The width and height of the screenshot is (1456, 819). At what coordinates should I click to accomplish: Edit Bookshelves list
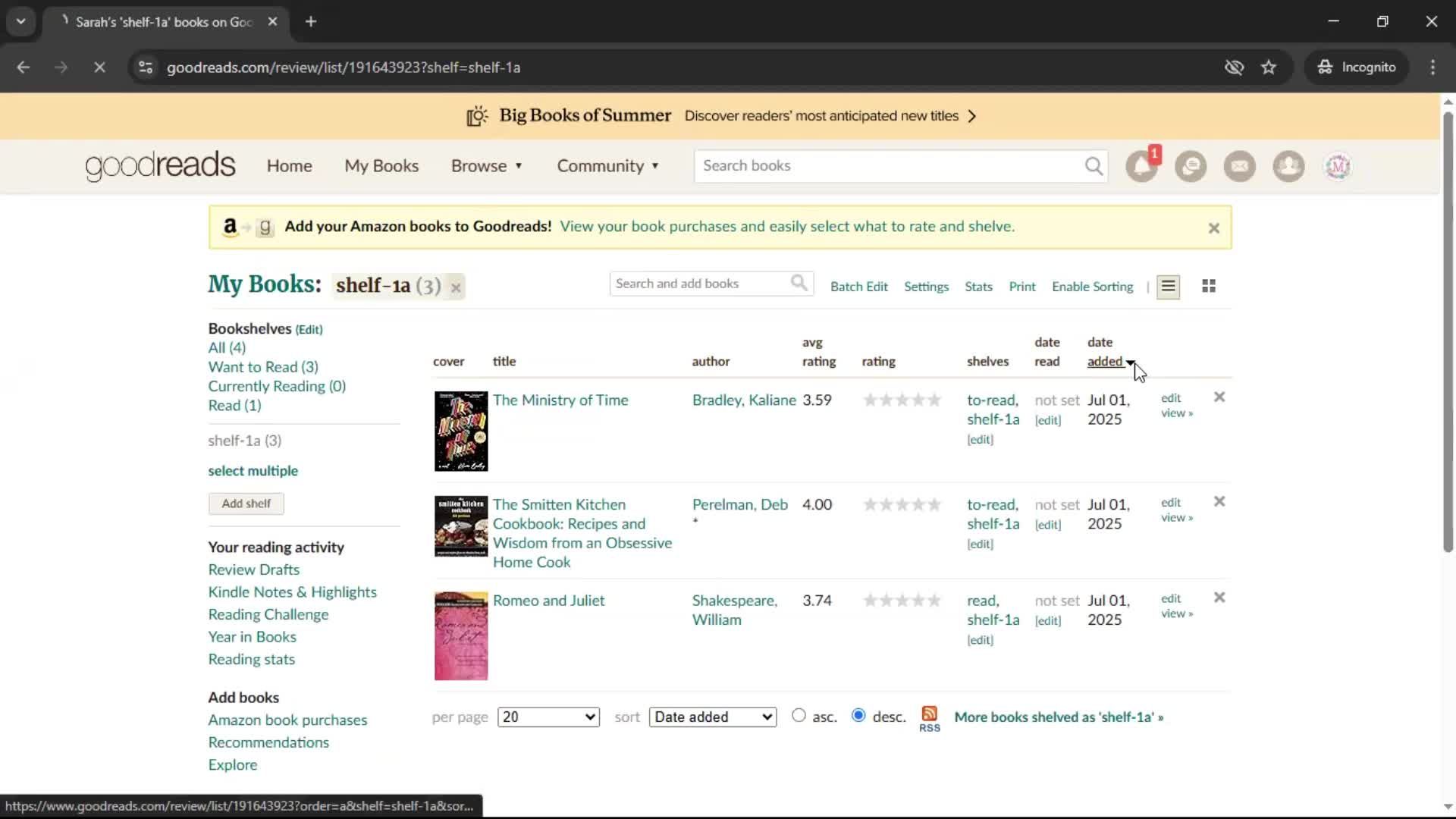[309, 330]
